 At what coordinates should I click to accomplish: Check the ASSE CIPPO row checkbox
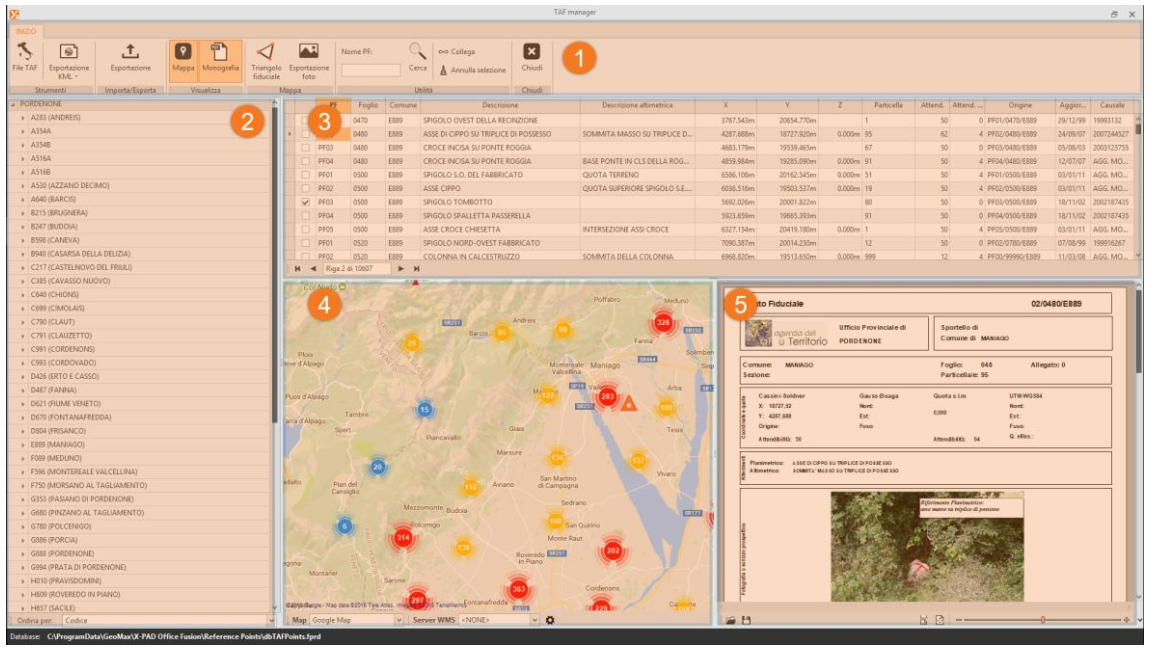tap(306, 188)
